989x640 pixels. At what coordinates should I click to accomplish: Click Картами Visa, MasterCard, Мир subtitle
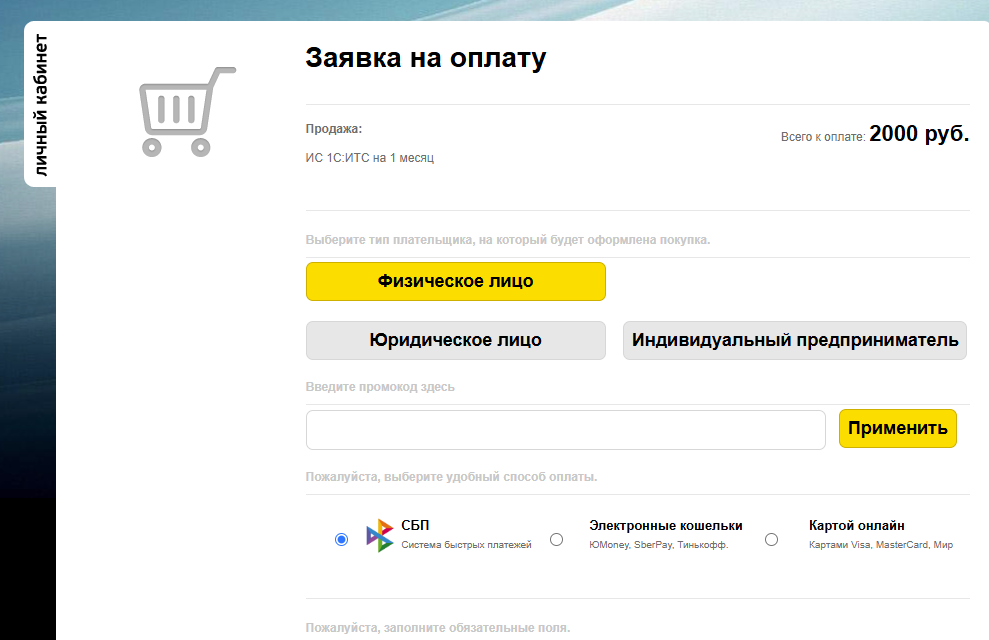[x=881, y=545]
